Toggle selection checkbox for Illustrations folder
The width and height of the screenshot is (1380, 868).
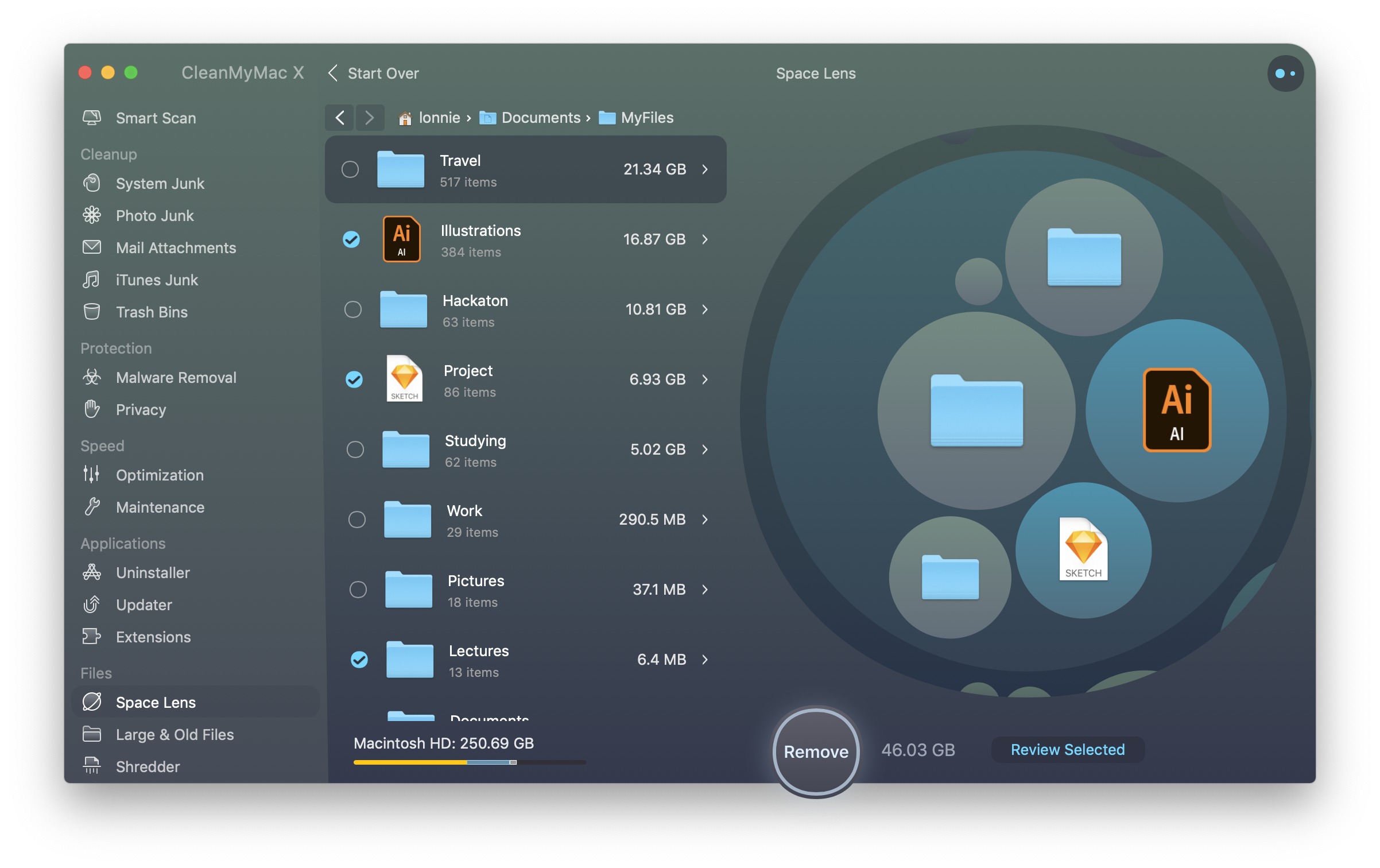pyautogui.click(x=352, y=238)
